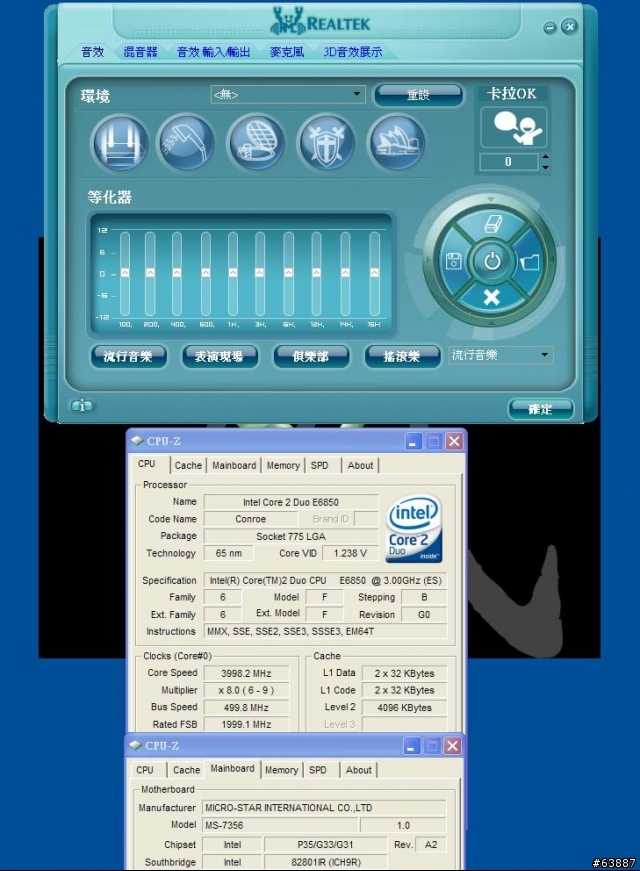Open Memory tab in lower CPU-Z window
The image size is (640, 871).
click(281, 770)
